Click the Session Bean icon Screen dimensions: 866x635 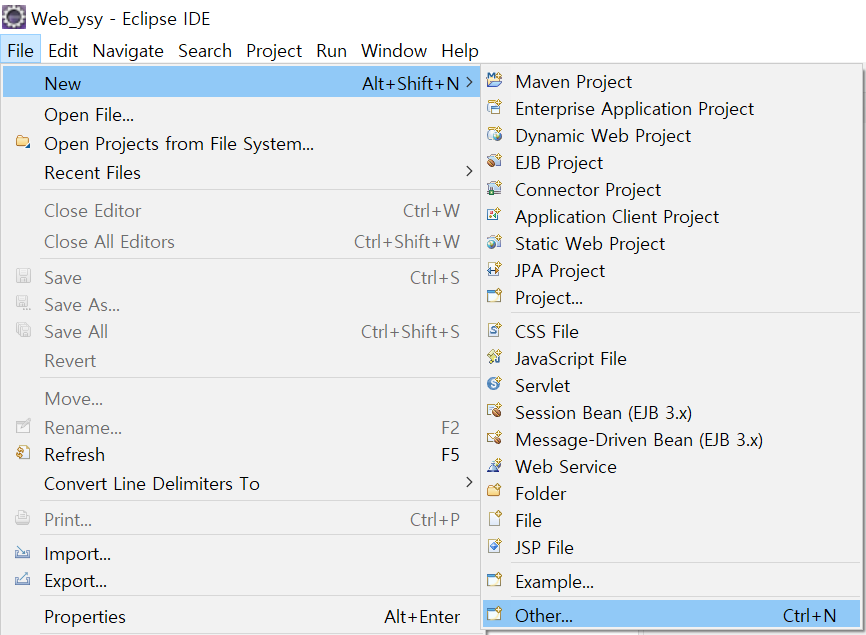[494, 411]
